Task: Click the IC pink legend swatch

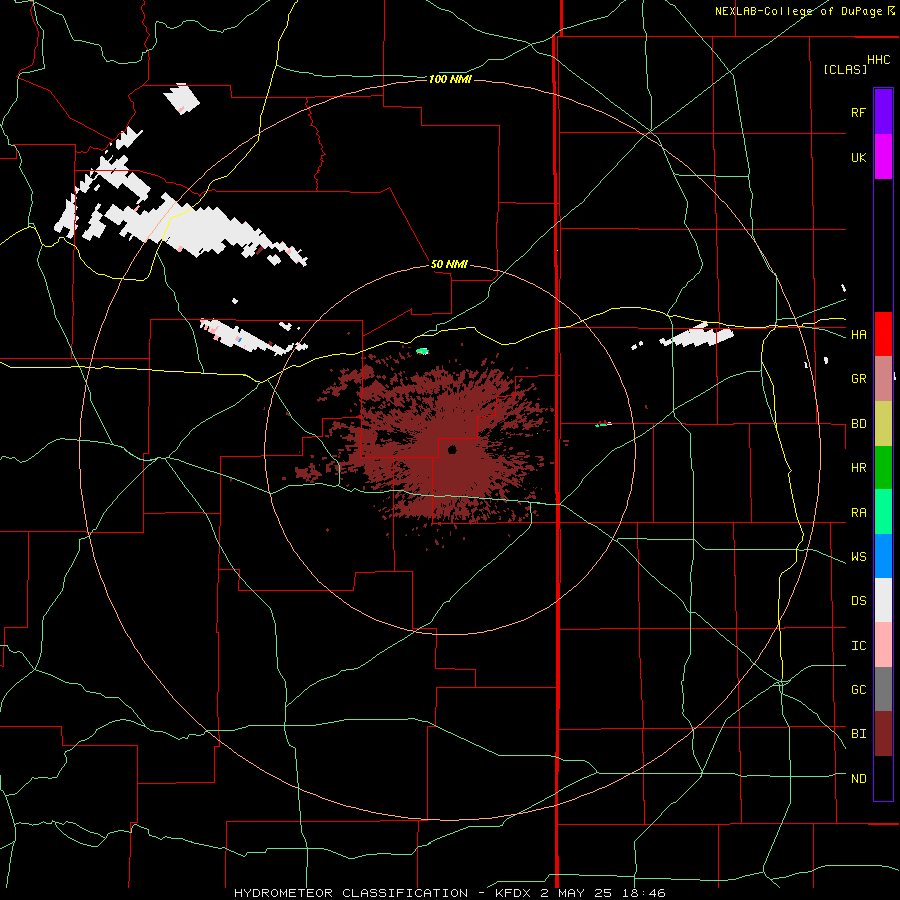Action: (x=883, y=645)
